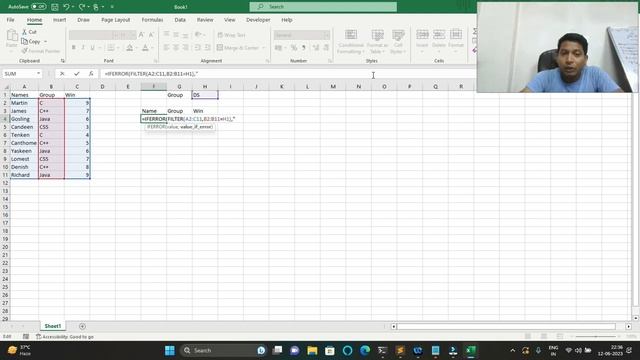The image size is (640, 360).
Task: Open the Formulas tab
Action: click(x=152, y=20)
